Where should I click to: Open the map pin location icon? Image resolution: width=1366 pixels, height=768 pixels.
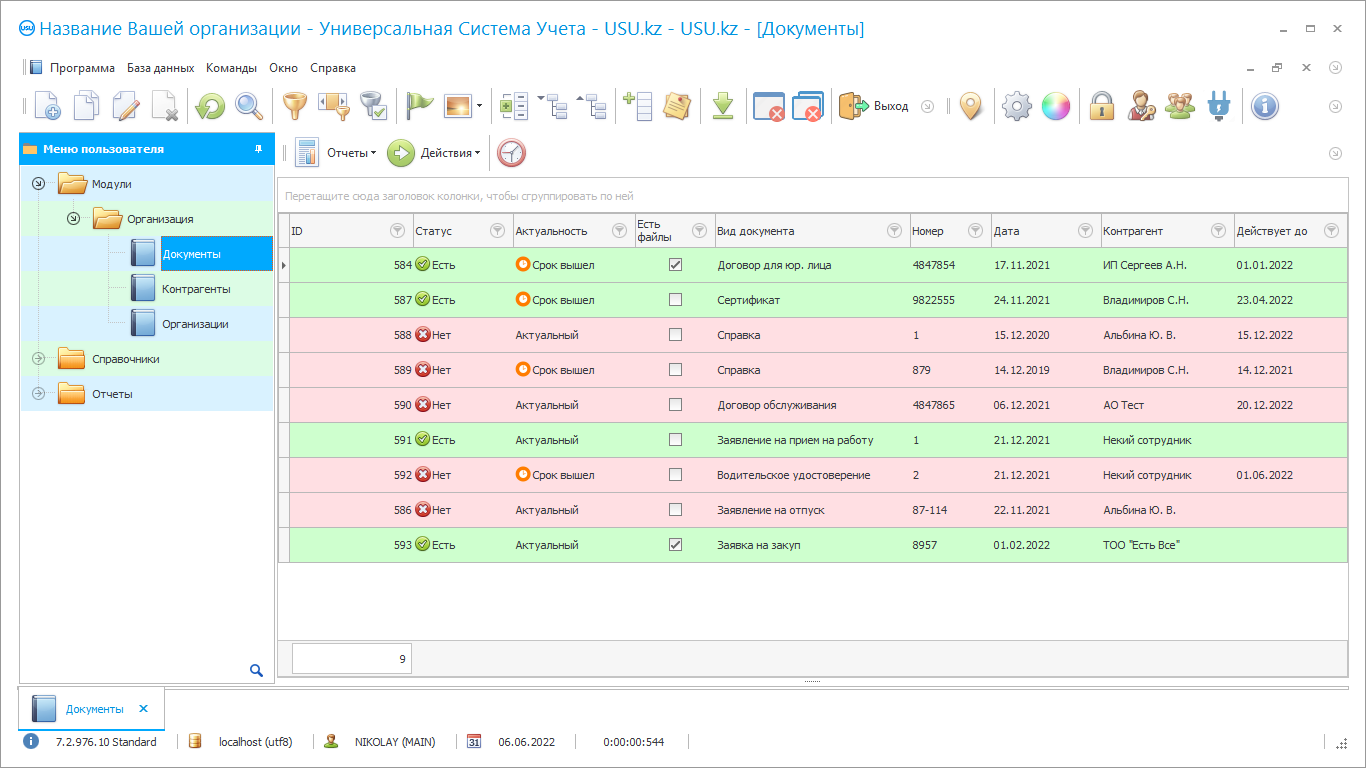point(970,106)
